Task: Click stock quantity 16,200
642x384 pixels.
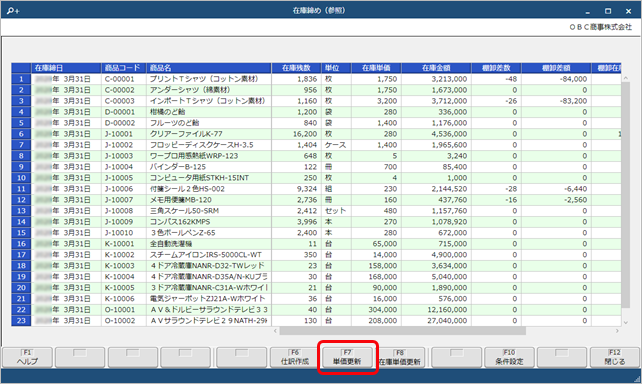Action: coord(305,134)
